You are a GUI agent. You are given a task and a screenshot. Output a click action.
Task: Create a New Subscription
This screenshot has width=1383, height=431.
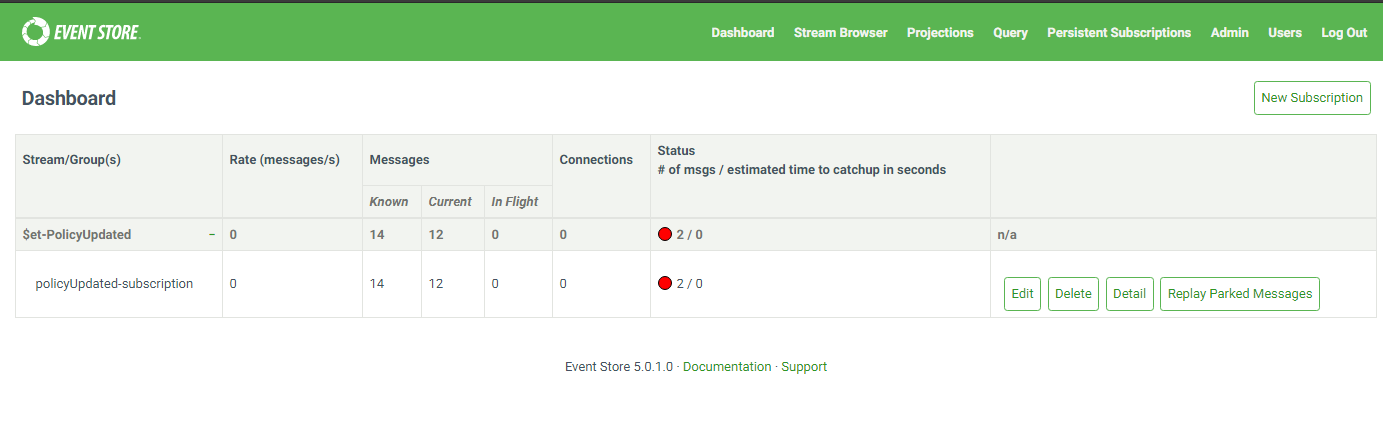point(1311,98)
